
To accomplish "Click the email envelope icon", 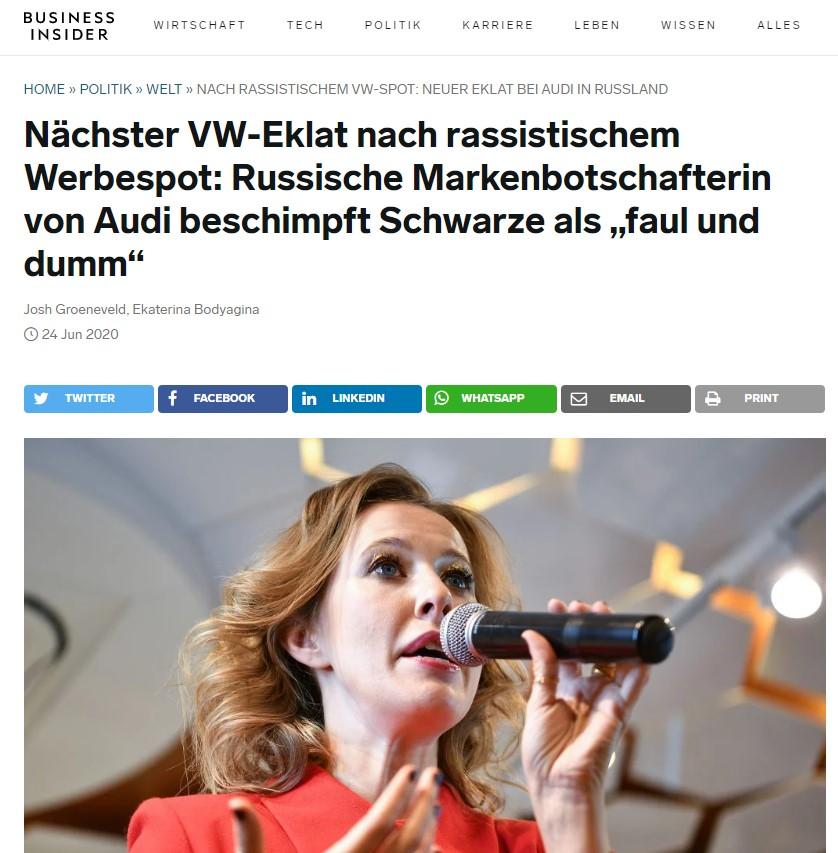I will [x=578, y=399].
